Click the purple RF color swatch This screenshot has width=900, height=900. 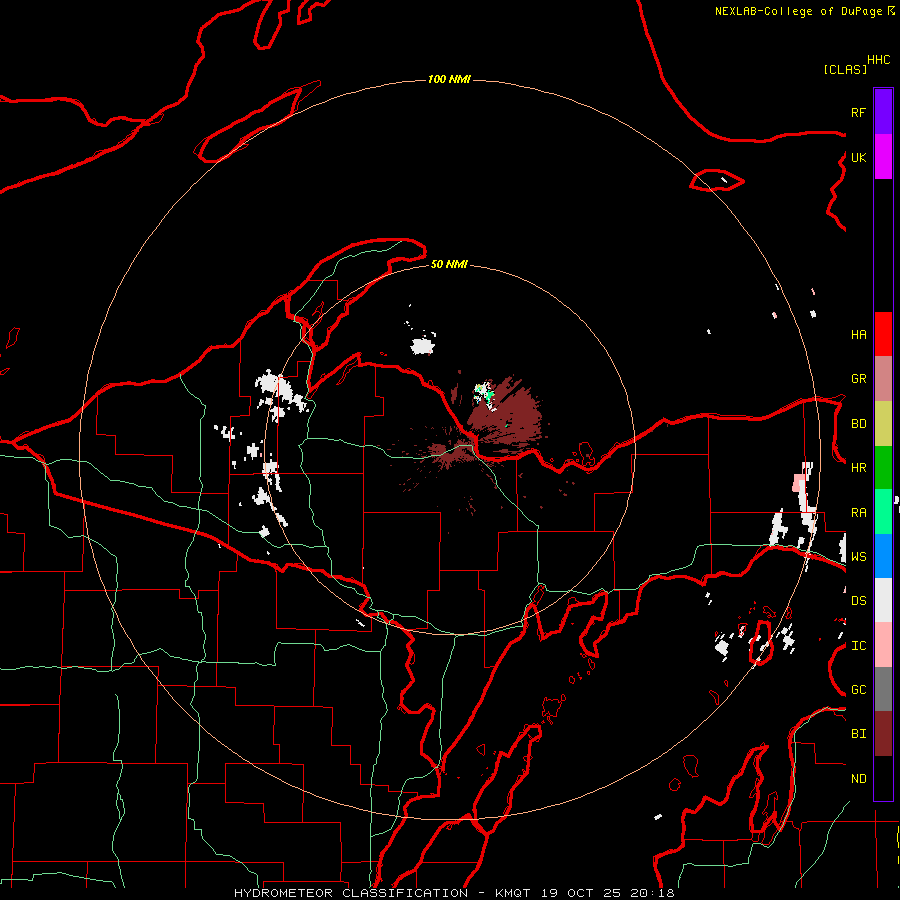pyautogui.click(x=883, y=112)
